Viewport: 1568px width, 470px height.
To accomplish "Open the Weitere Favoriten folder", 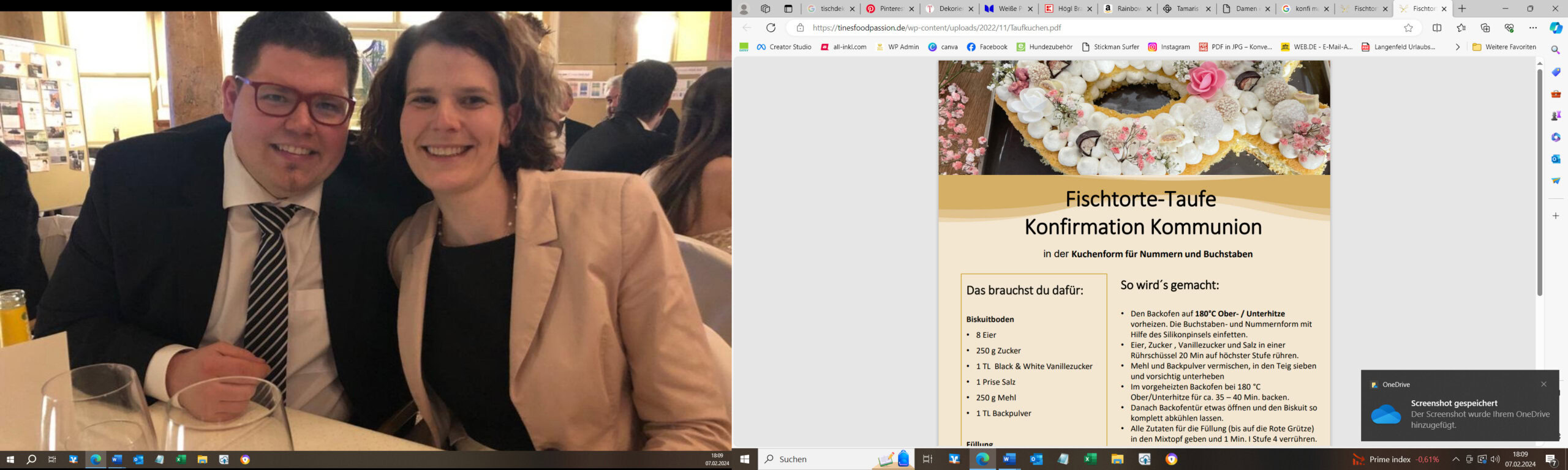I will click(x=1504, y=47).
